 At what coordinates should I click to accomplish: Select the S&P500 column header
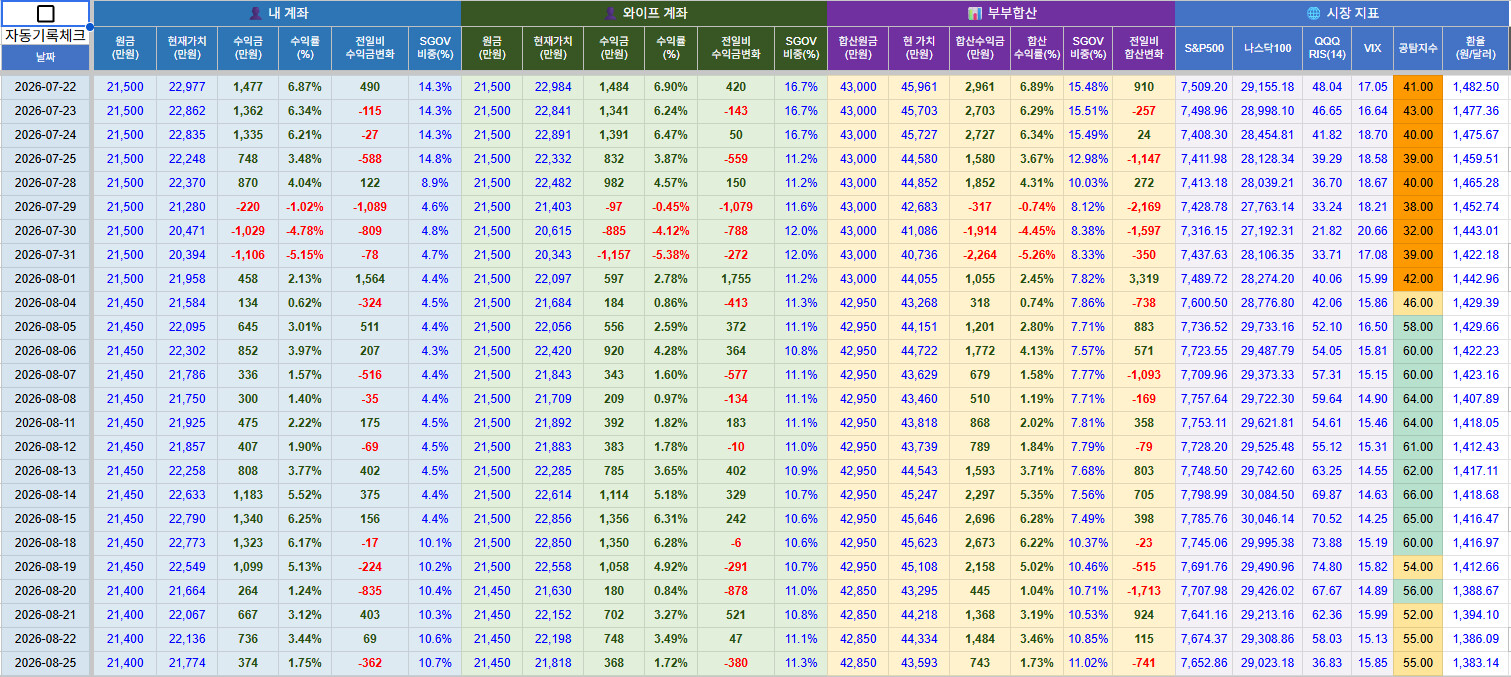(x=1203, y=48)
